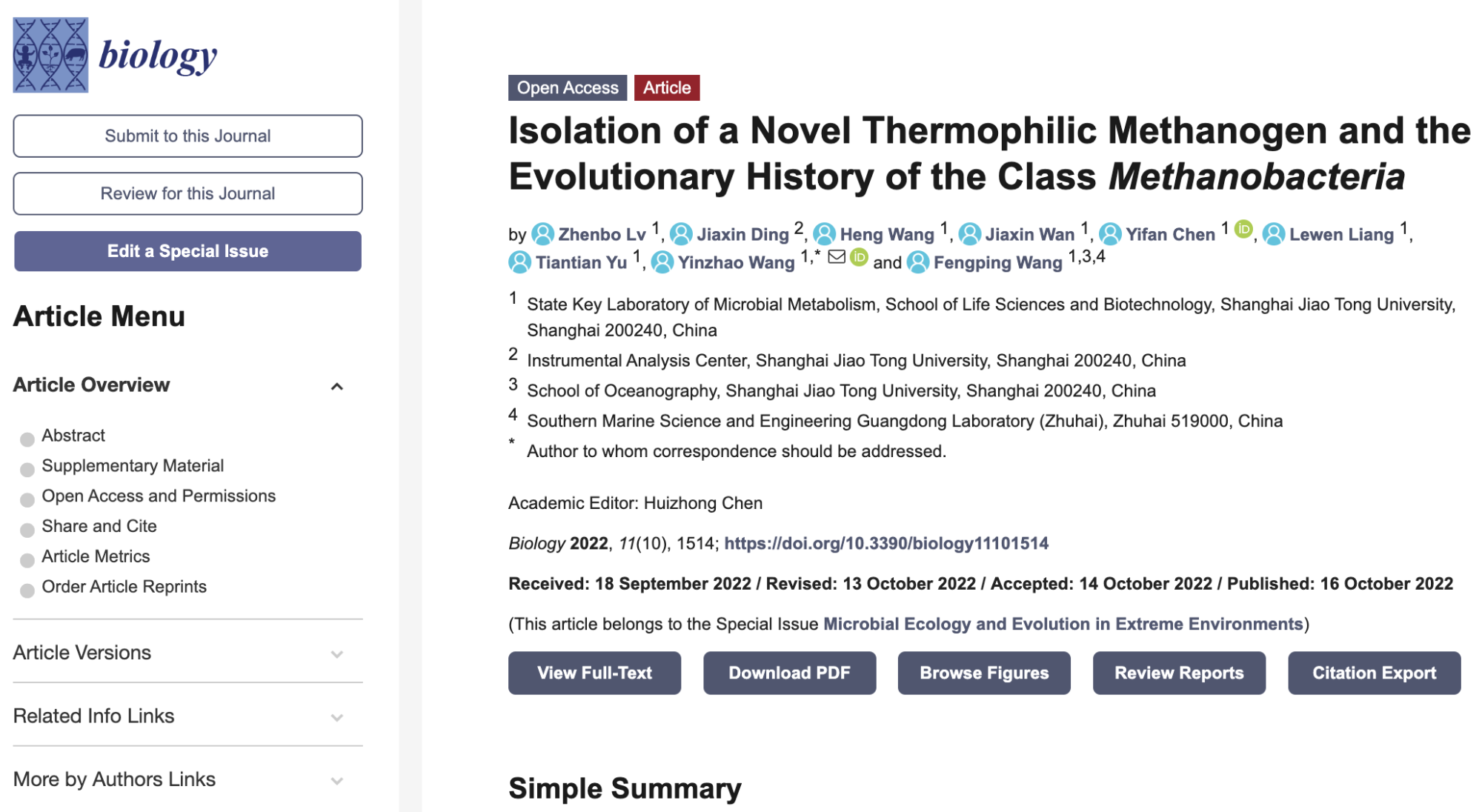The height and width of the screenshot is (812, 1482).
Task: Click Zhenbo Lv's author profile icon
Action: click(543, 234)
